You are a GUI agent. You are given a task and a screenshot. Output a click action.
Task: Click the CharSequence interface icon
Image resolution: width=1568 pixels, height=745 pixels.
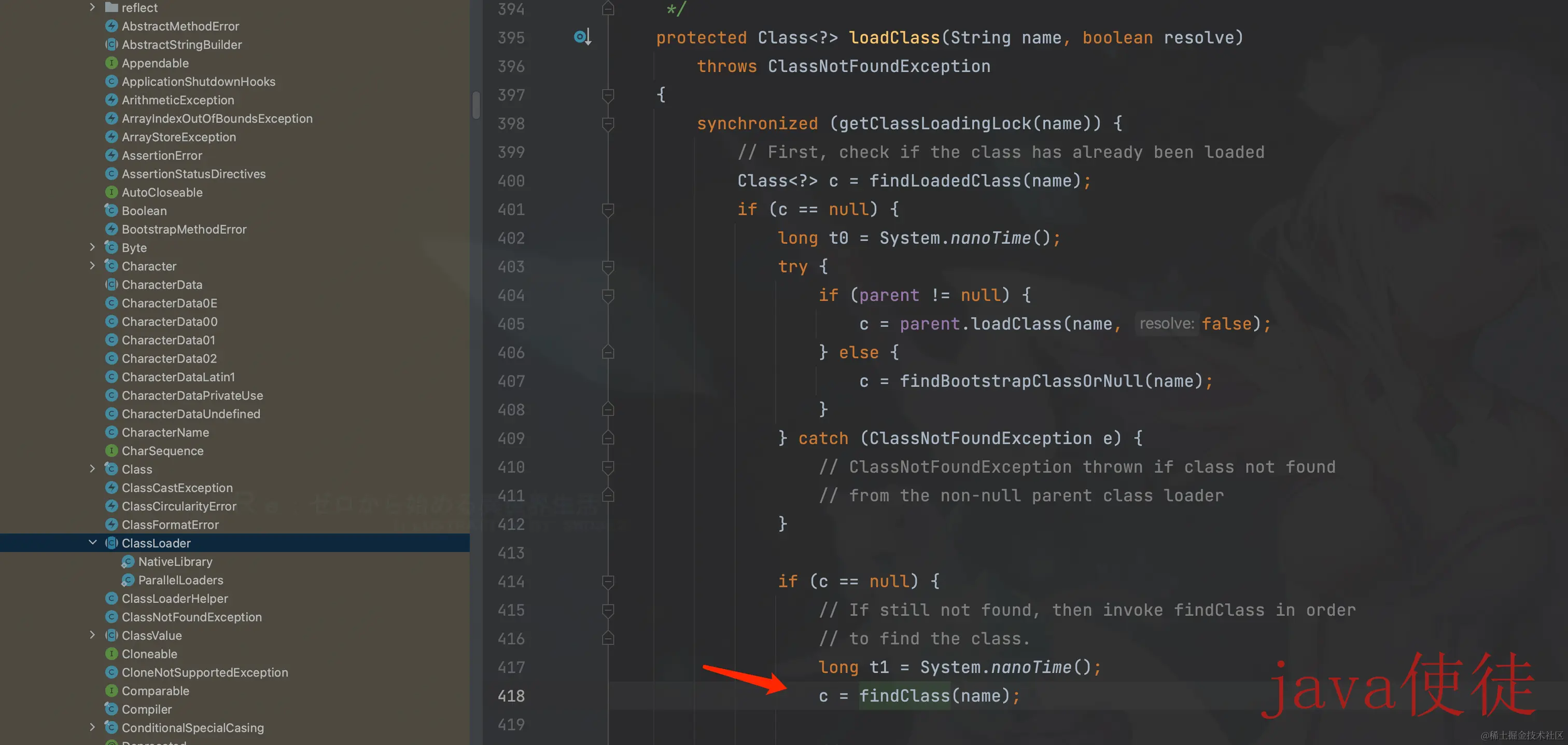111,451
